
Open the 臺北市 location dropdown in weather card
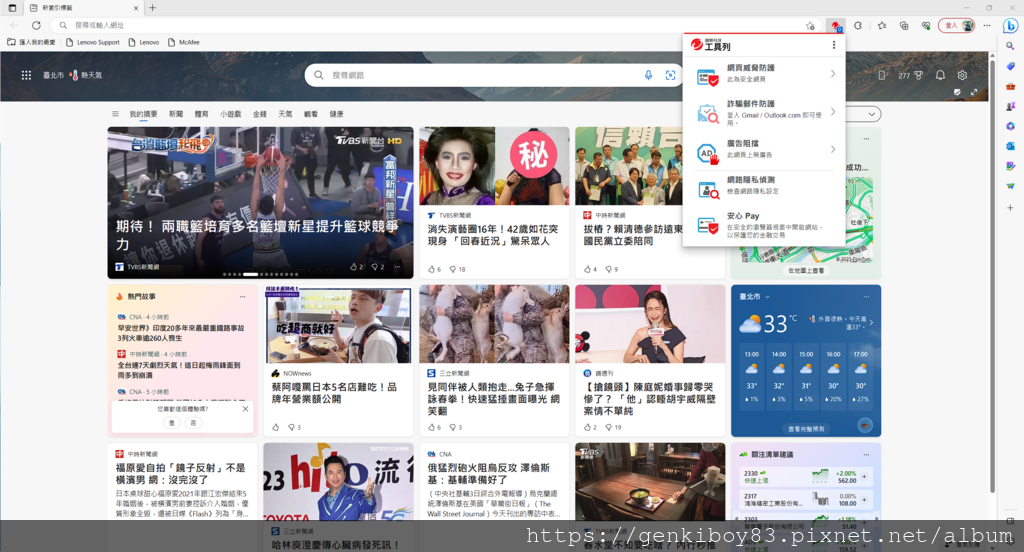click(x=755, y=297)
